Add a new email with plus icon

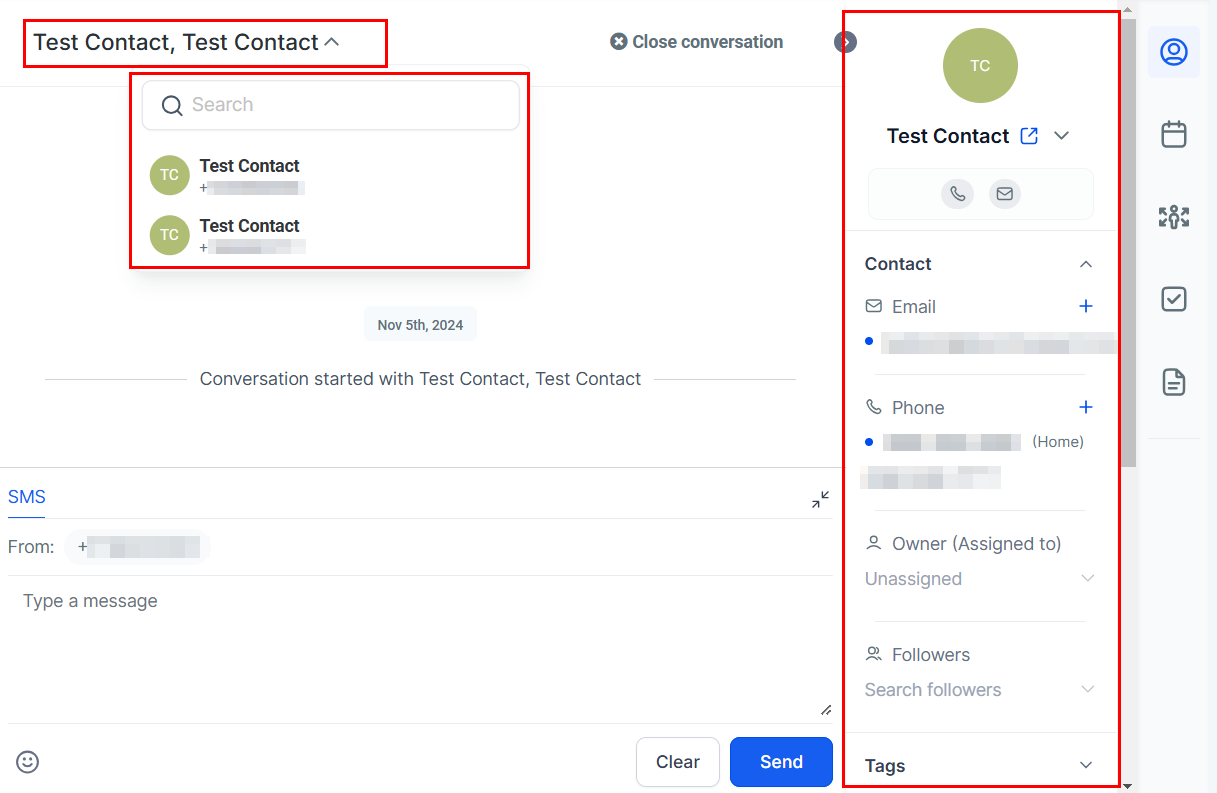click(1086, 307)
